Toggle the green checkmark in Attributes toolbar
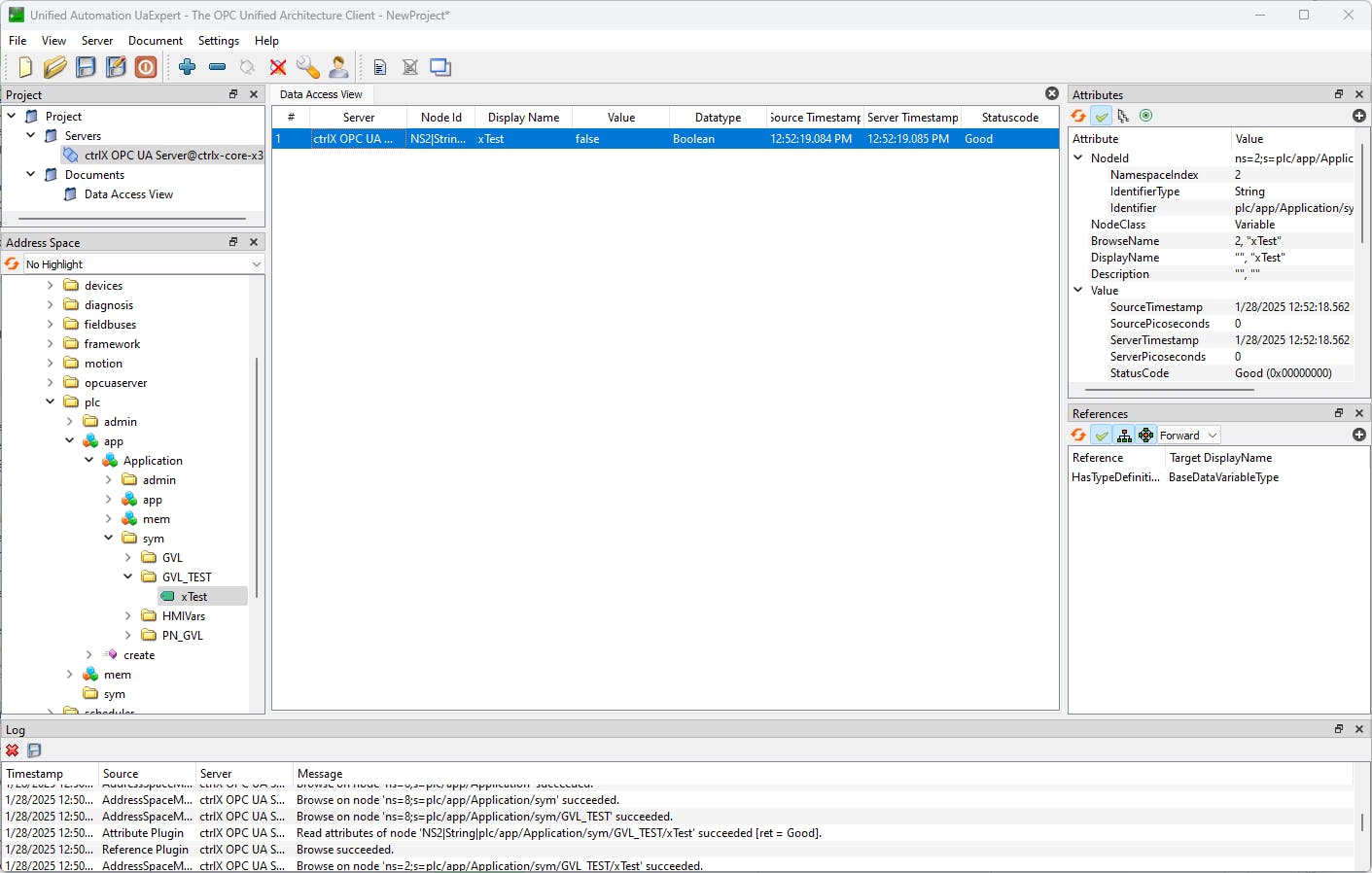The width and height of the screenshot is (1372, 873). [1101, 116]
